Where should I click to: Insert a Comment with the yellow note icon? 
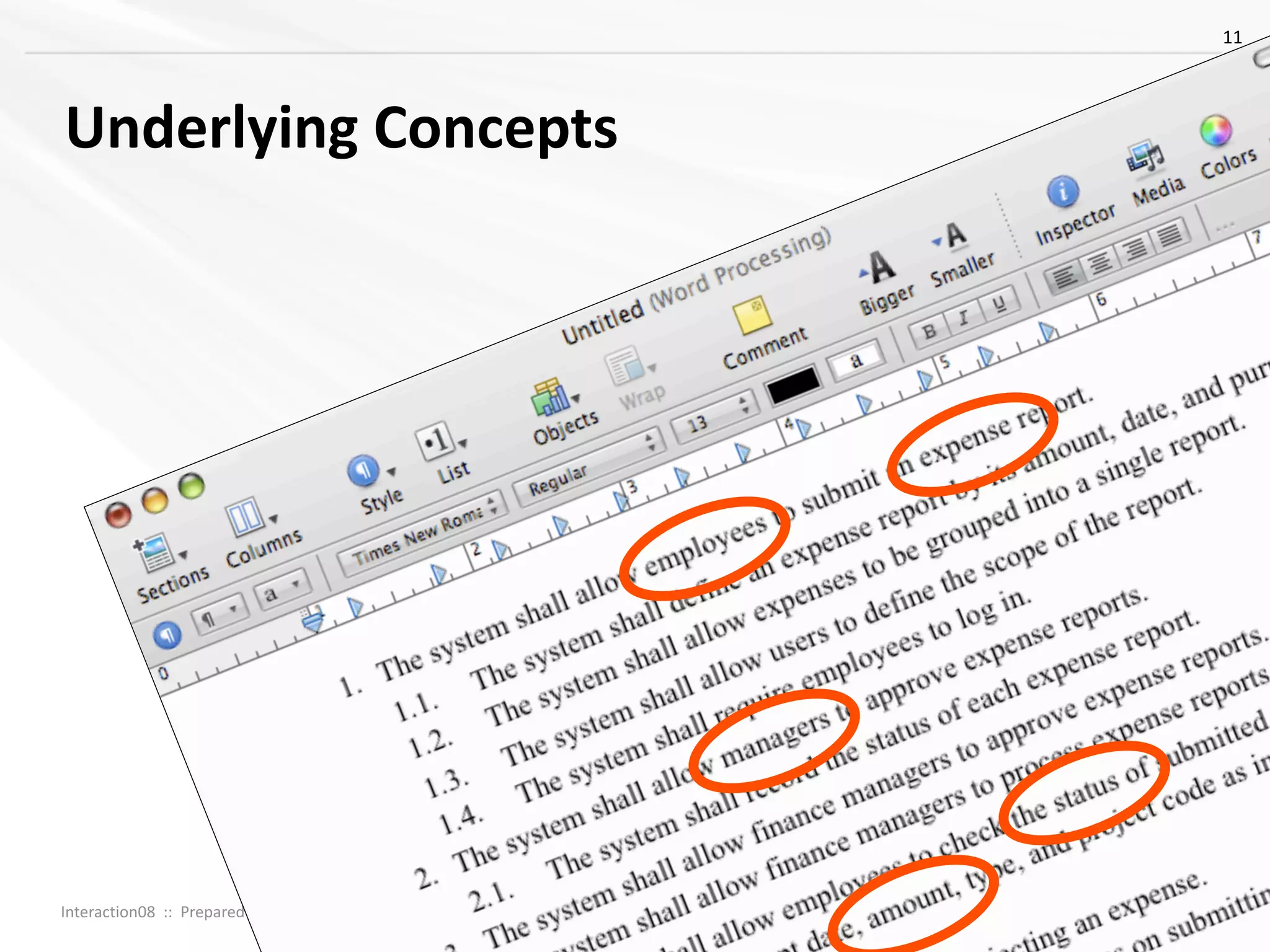[752, 316]
